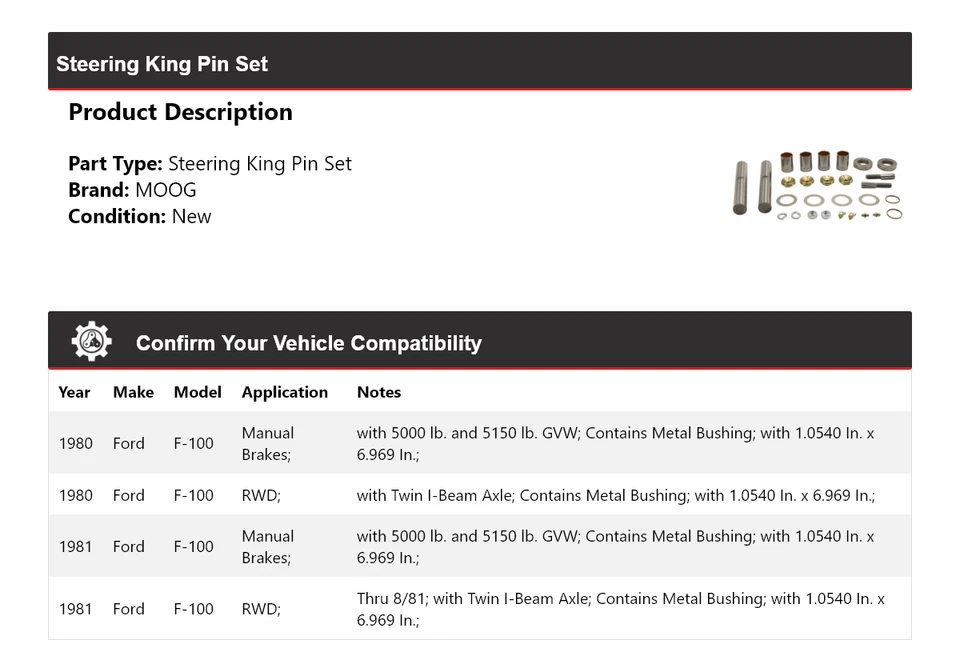Select the Notes column header
This screenshot has width=960, height=672.
coord(378,392)
